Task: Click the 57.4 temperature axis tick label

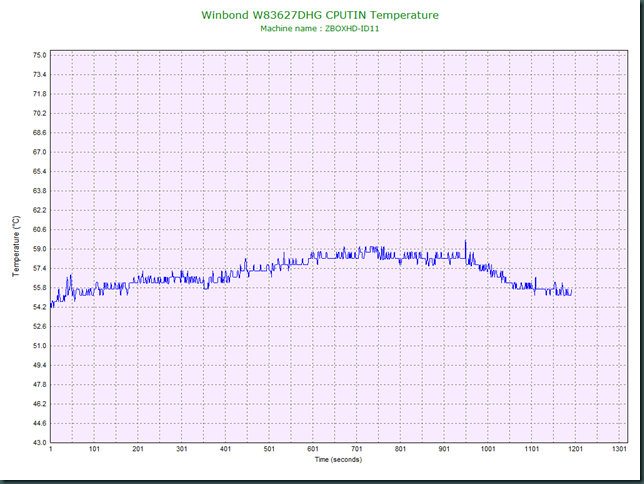Action: pos(39,268)
